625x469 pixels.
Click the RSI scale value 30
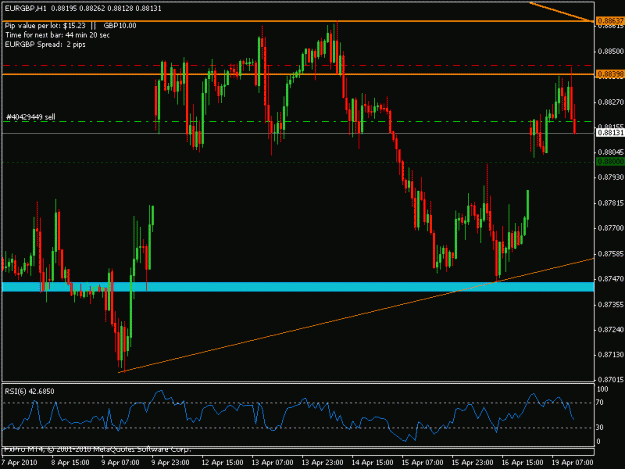tap(600, 428)
